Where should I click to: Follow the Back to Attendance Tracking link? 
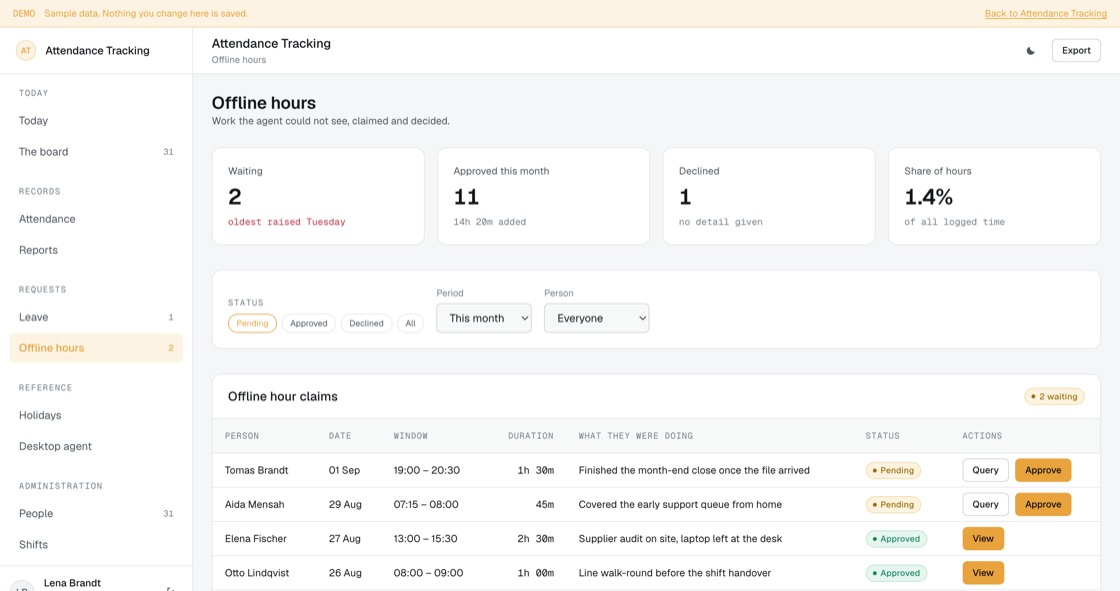point(1045,14)
